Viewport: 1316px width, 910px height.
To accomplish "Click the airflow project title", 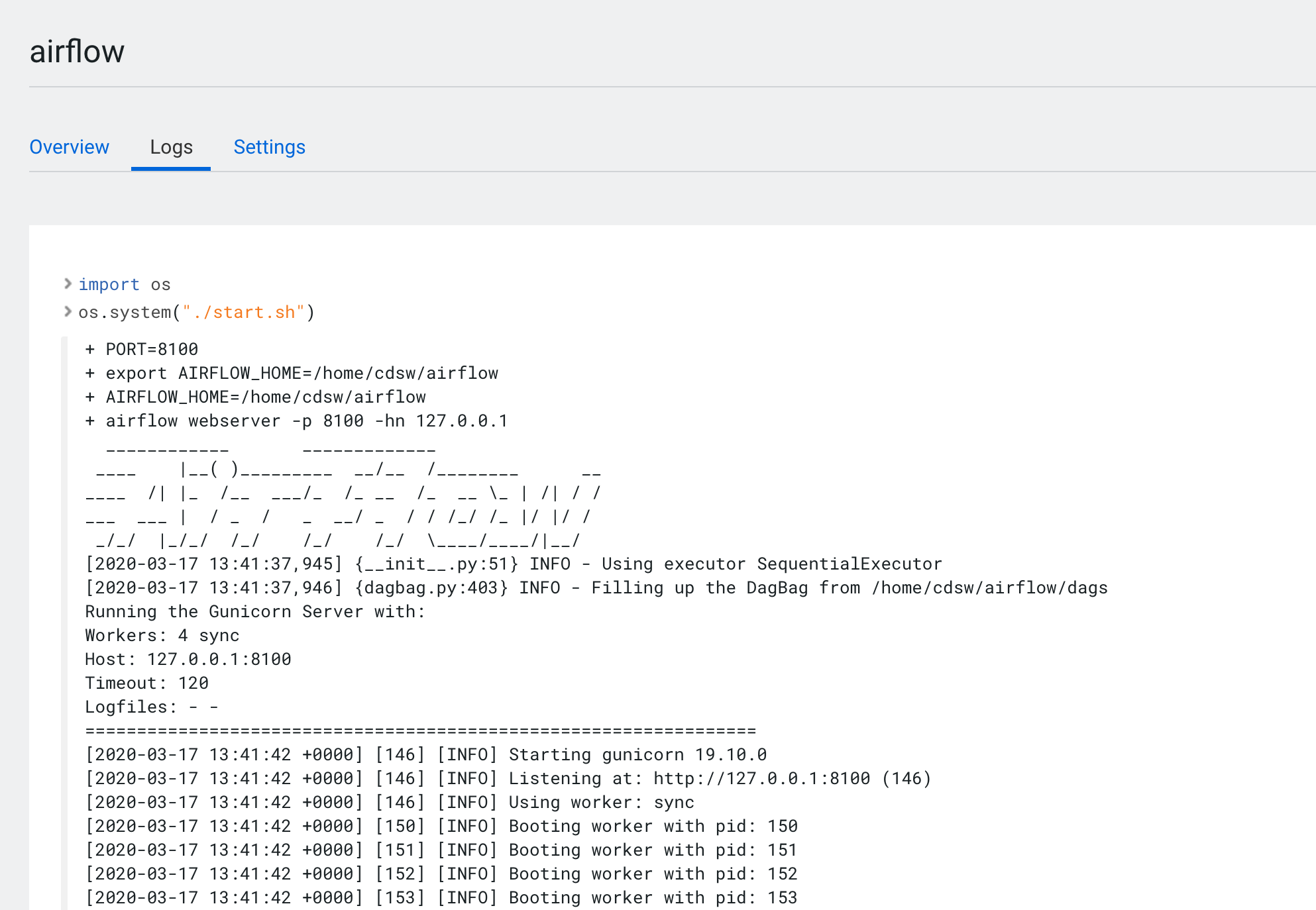I will [77, 50].
